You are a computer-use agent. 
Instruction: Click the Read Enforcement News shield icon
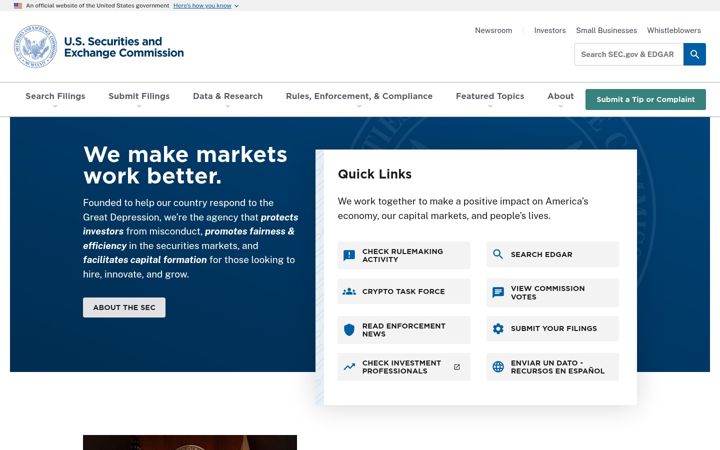coord(349,330)
